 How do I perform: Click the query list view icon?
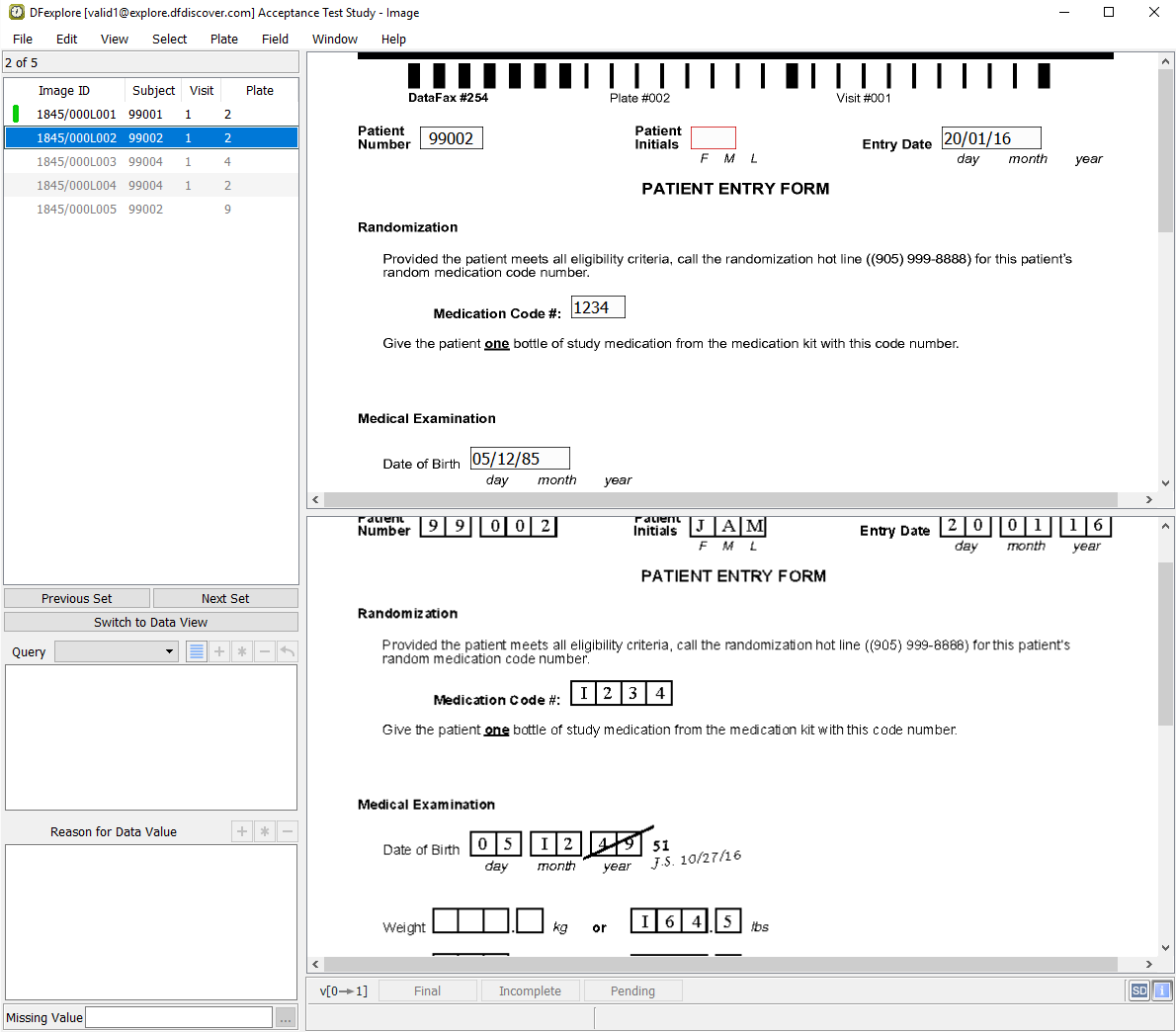point(197,651)
